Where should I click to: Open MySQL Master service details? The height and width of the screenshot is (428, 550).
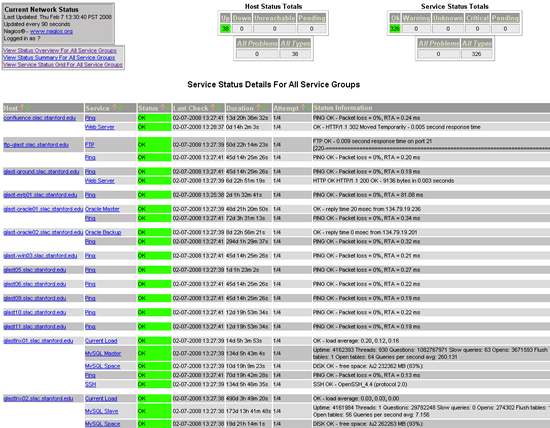click(x=103, y=354)
